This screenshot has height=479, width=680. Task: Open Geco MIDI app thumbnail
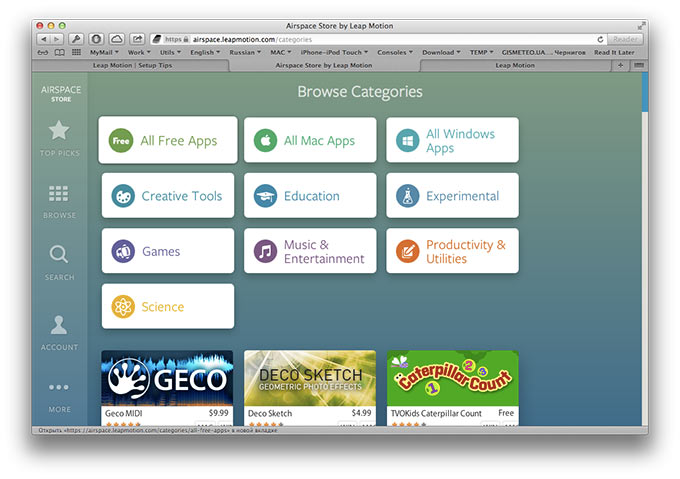(167, 378)
